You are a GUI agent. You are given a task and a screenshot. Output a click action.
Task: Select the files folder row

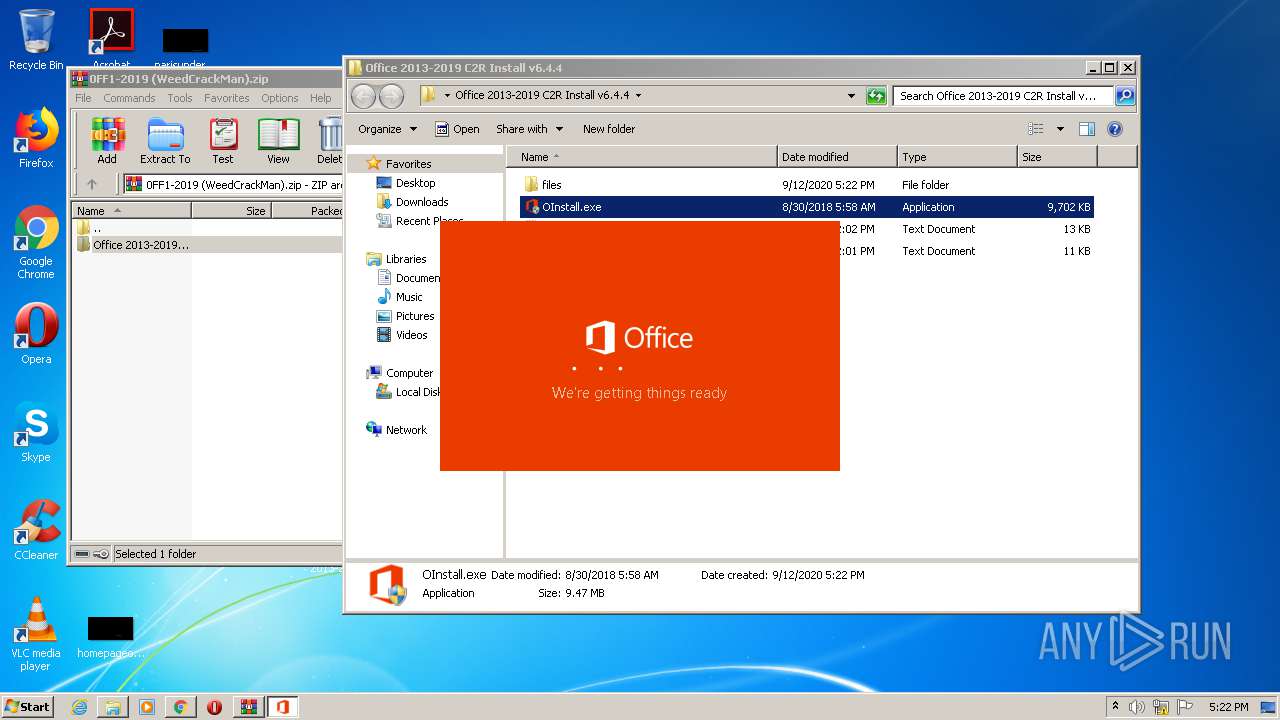(x=806, y=185)
